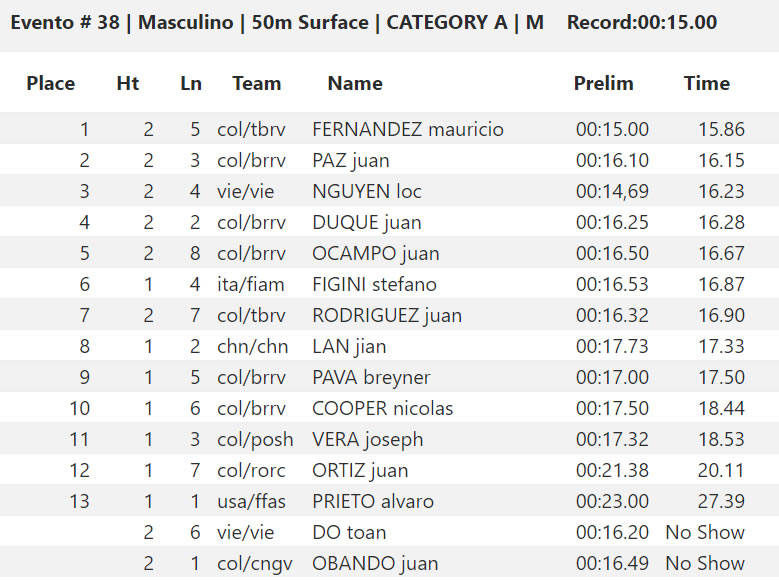
Task: Click the Evento # 38 heading
Action: 65,22
